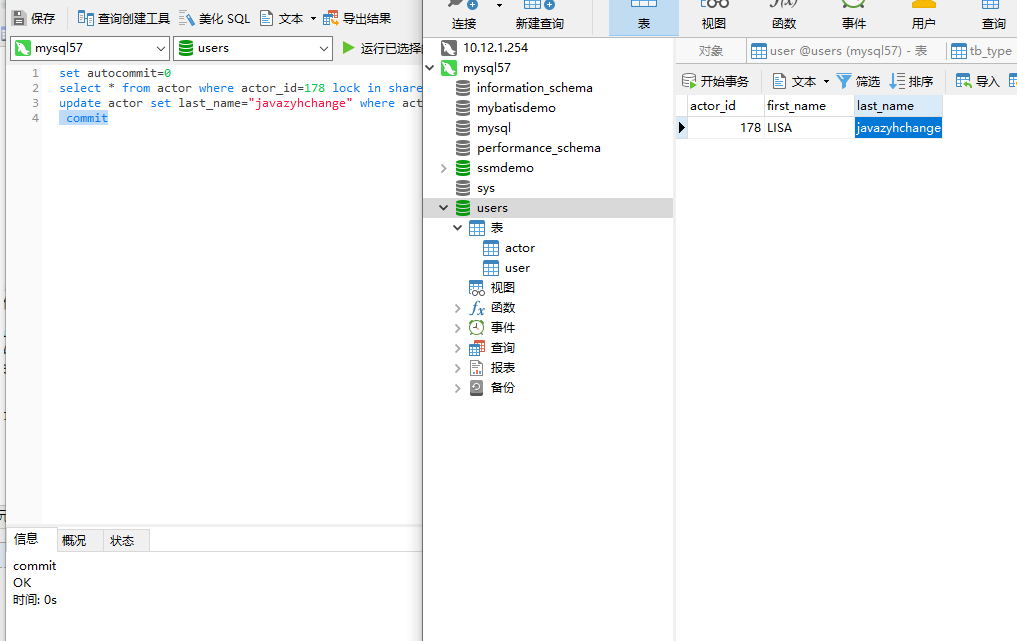
Task: Click the cell containing 178
Action: coord(726,128)
